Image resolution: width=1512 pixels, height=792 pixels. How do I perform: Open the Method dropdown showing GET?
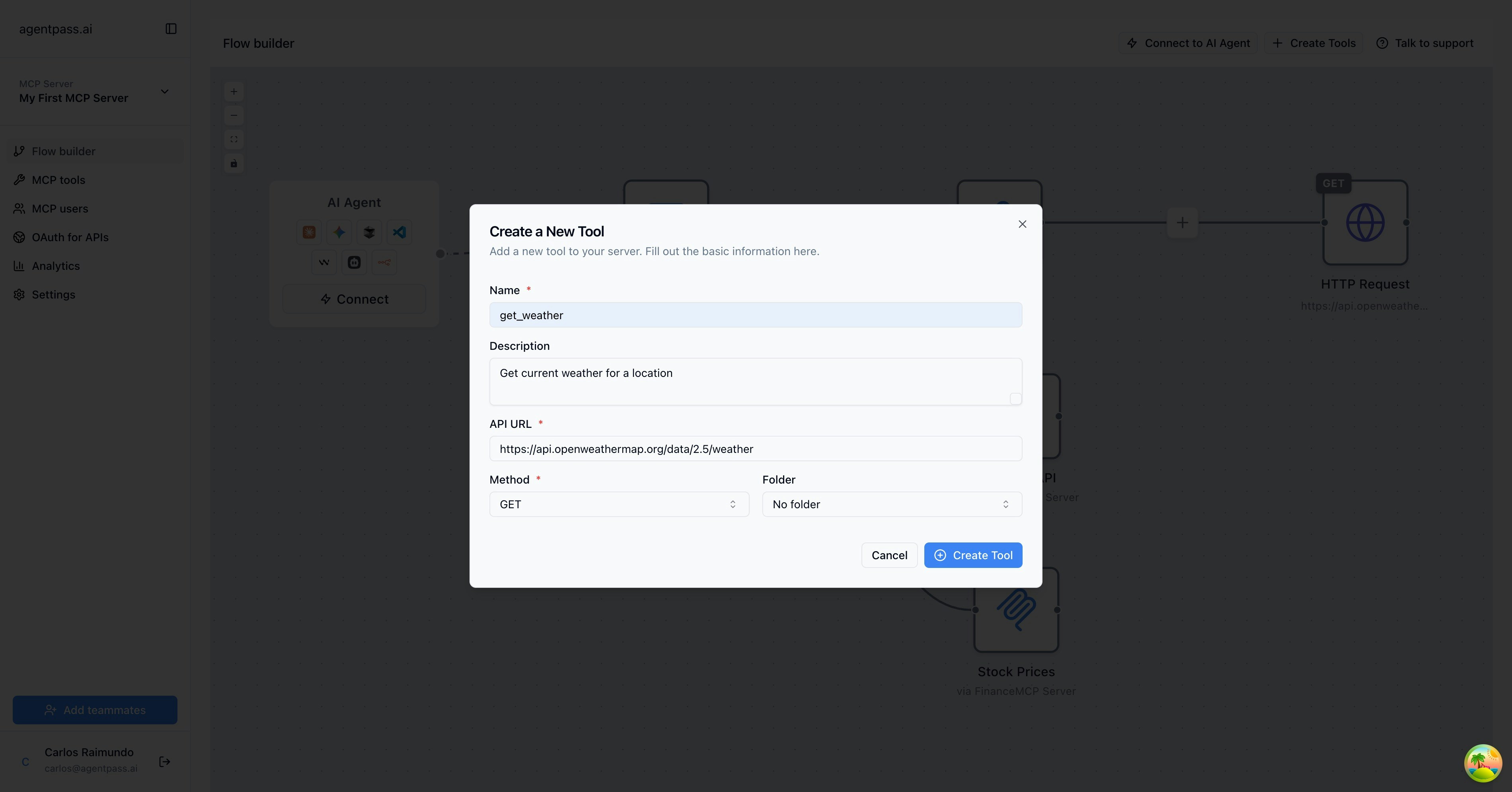point(619,504)
